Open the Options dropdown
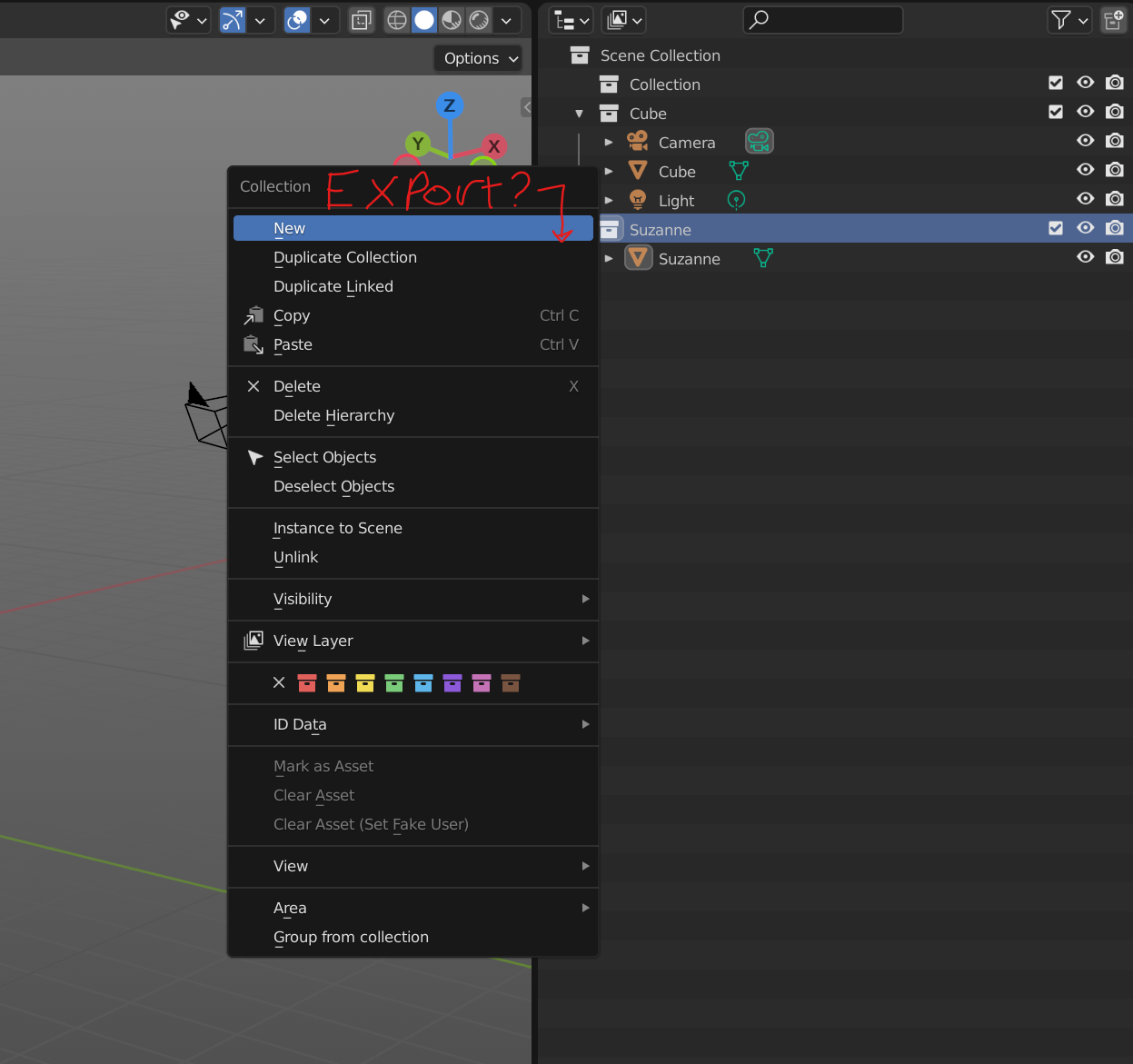1133x1064 pixels. [x=479, y=58]
